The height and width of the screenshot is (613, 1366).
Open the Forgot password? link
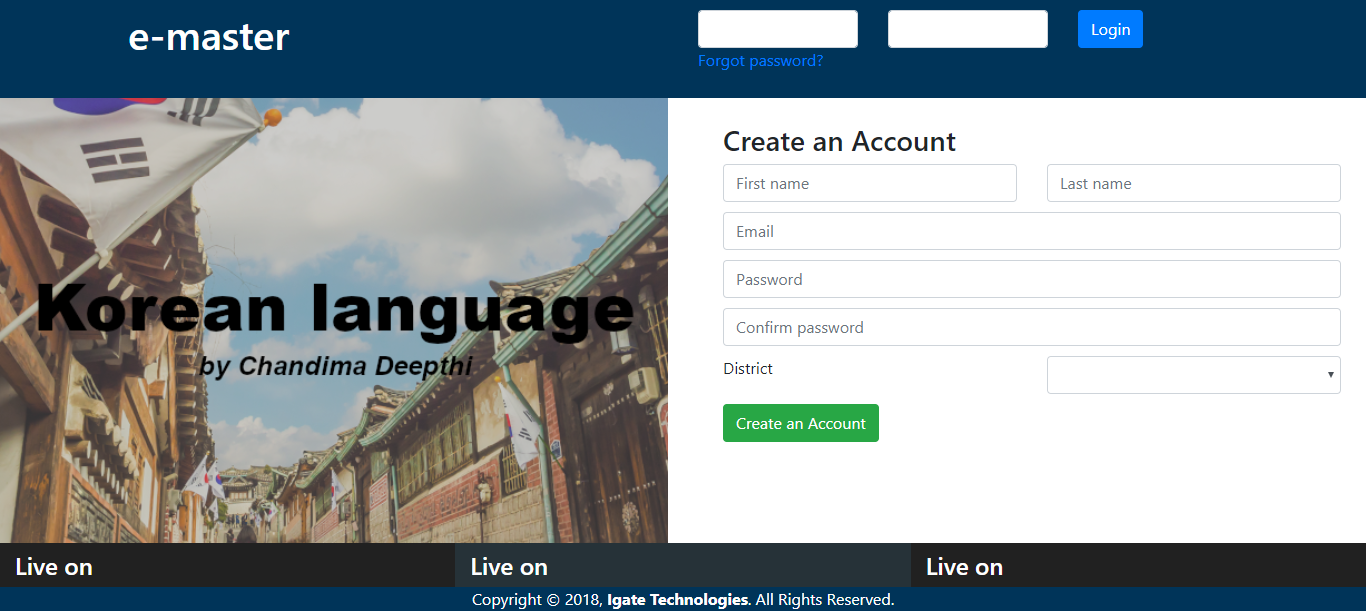click(x=760, y=61)
